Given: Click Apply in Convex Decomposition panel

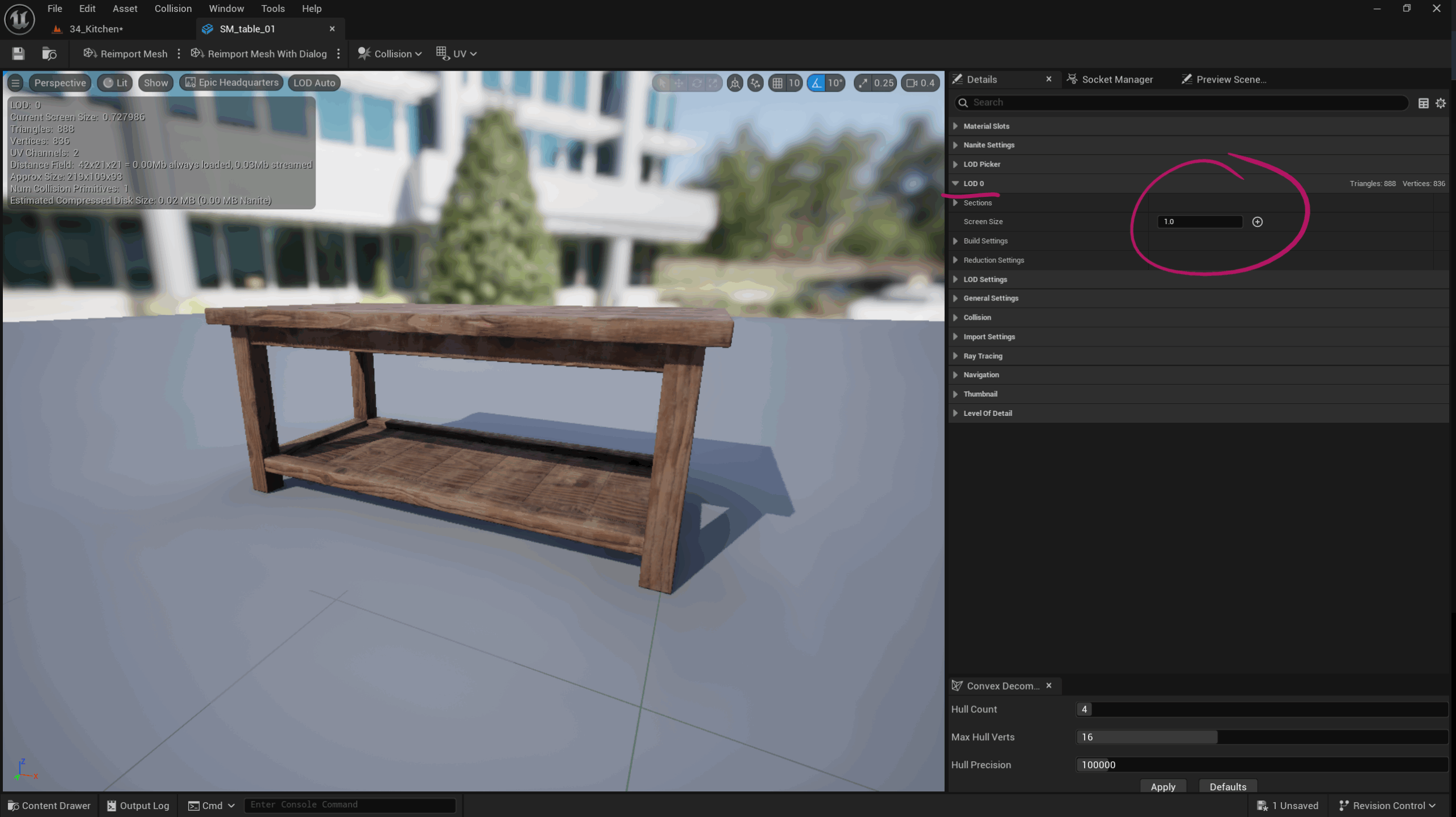Looking at the screenshot, I should point(1163,787).
